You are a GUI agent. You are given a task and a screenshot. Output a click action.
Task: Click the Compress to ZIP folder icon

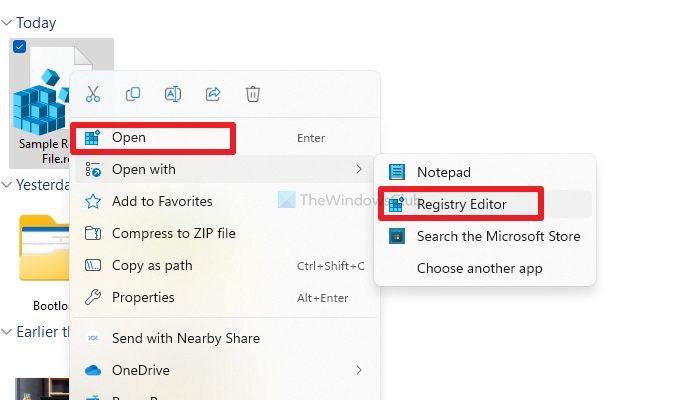93,233
